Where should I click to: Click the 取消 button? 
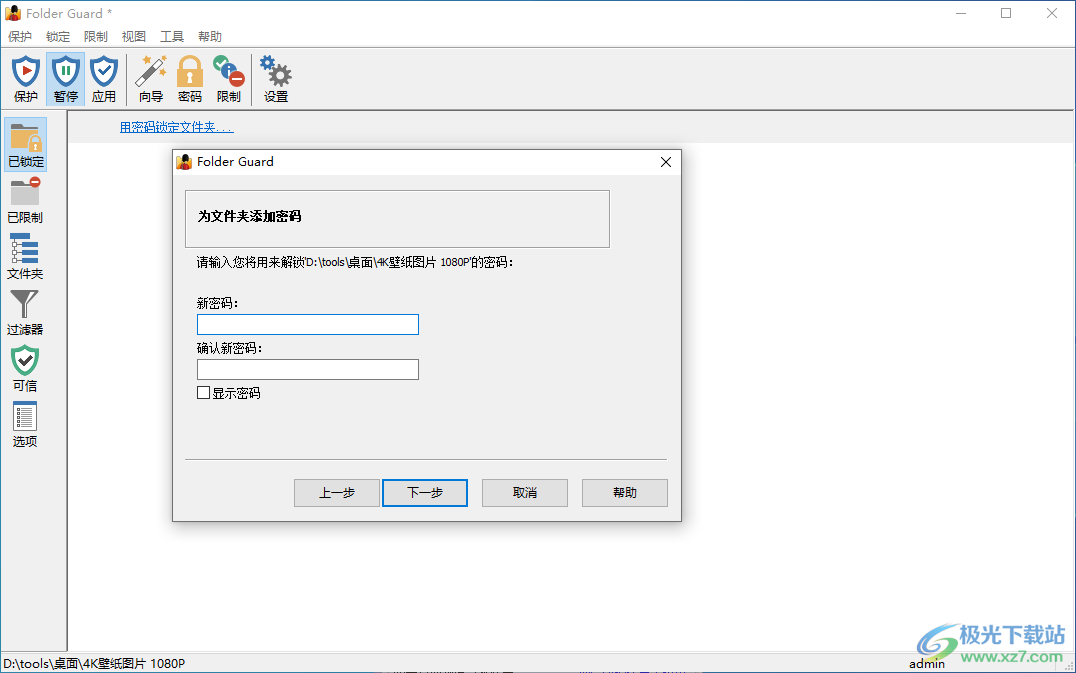click(x=525, y=493)
